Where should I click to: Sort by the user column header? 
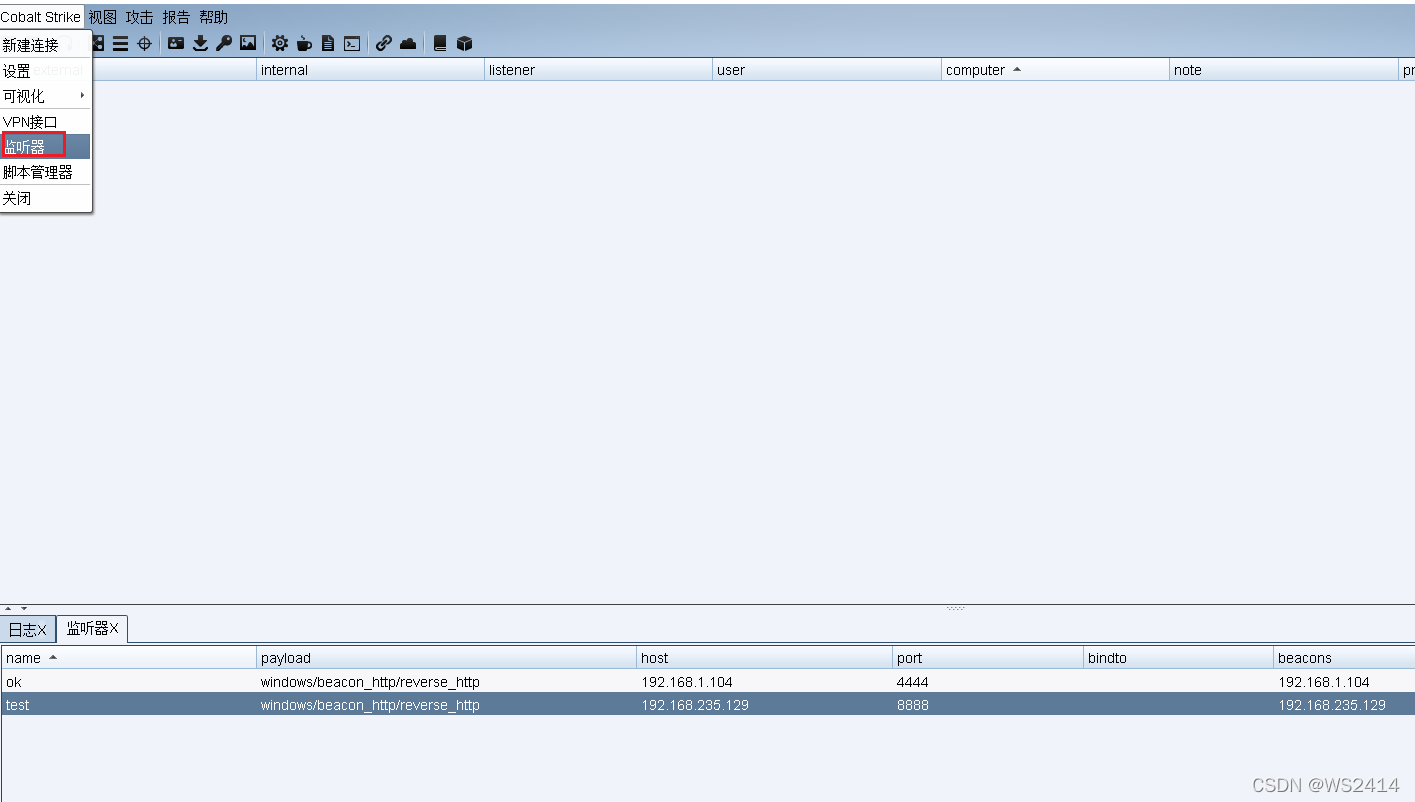click(827, 70)
